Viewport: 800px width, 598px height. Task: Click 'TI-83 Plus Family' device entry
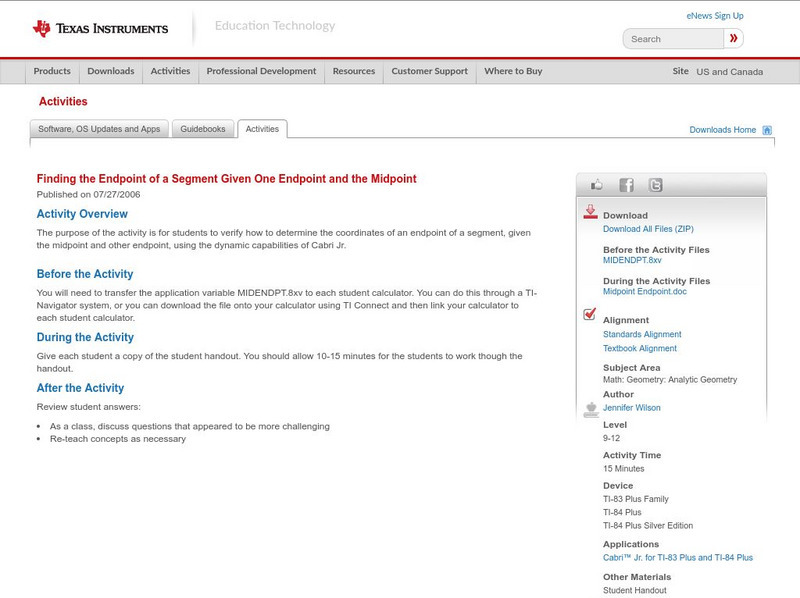click(x=636, y=499)
